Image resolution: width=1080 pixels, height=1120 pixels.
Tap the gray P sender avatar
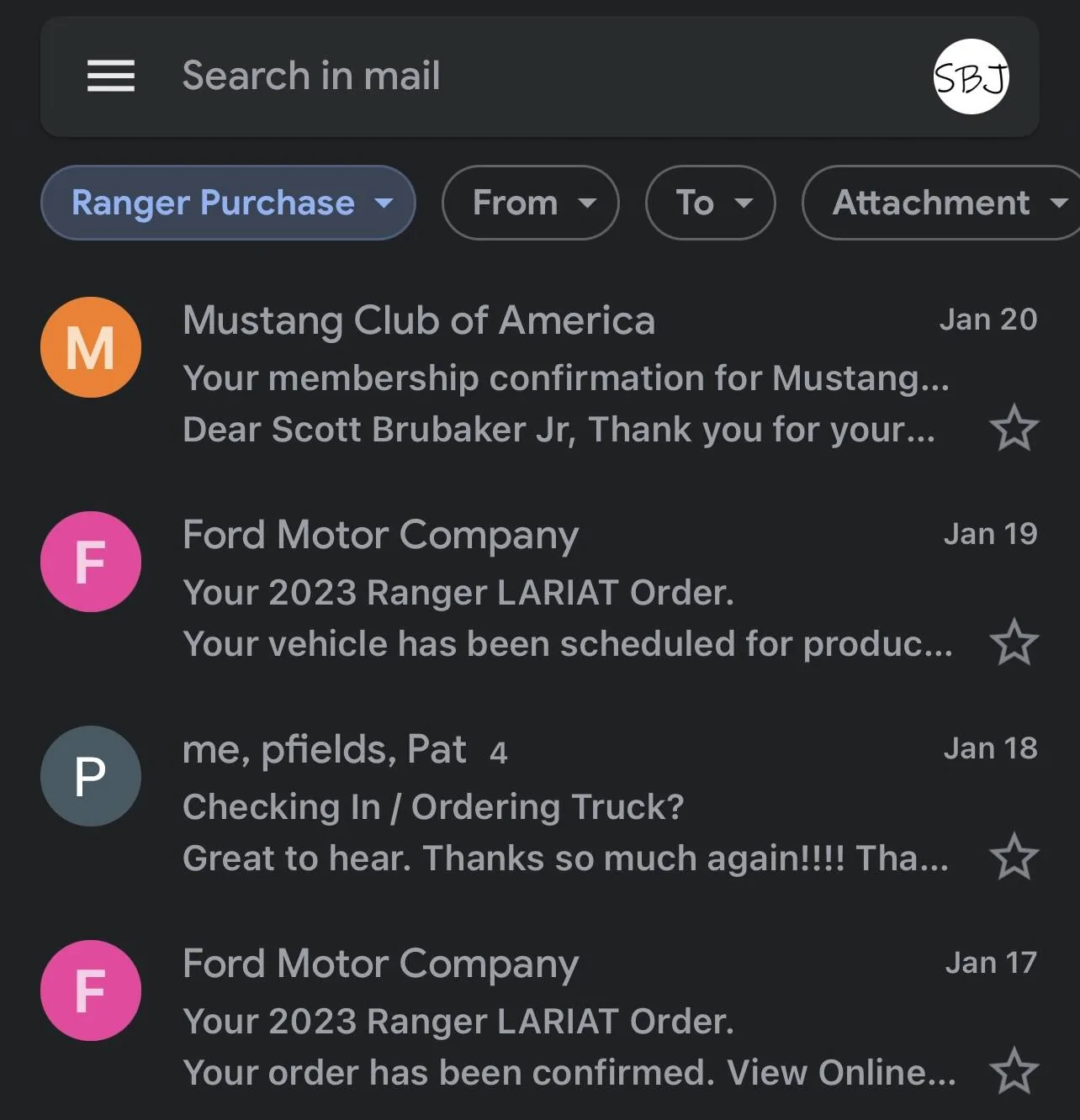[91, 776]
